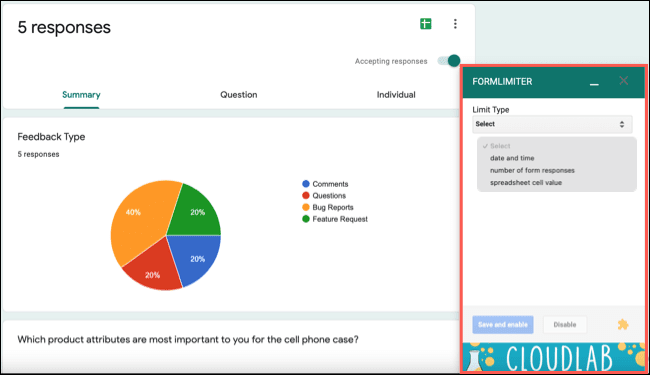
Task: Click the Disable button
Action: coord(565,324)
